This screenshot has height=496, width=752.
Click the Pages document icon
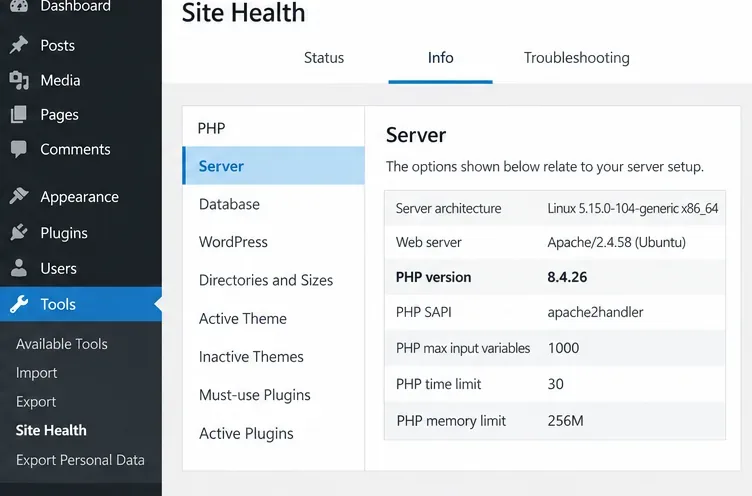click(x=19, y=114)
